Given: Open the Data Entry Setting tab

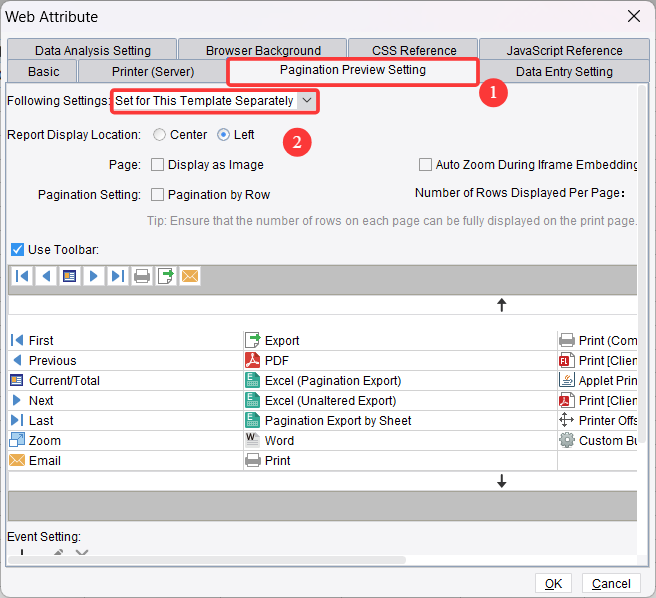Looking at the screenshot, I should point(564,72).
